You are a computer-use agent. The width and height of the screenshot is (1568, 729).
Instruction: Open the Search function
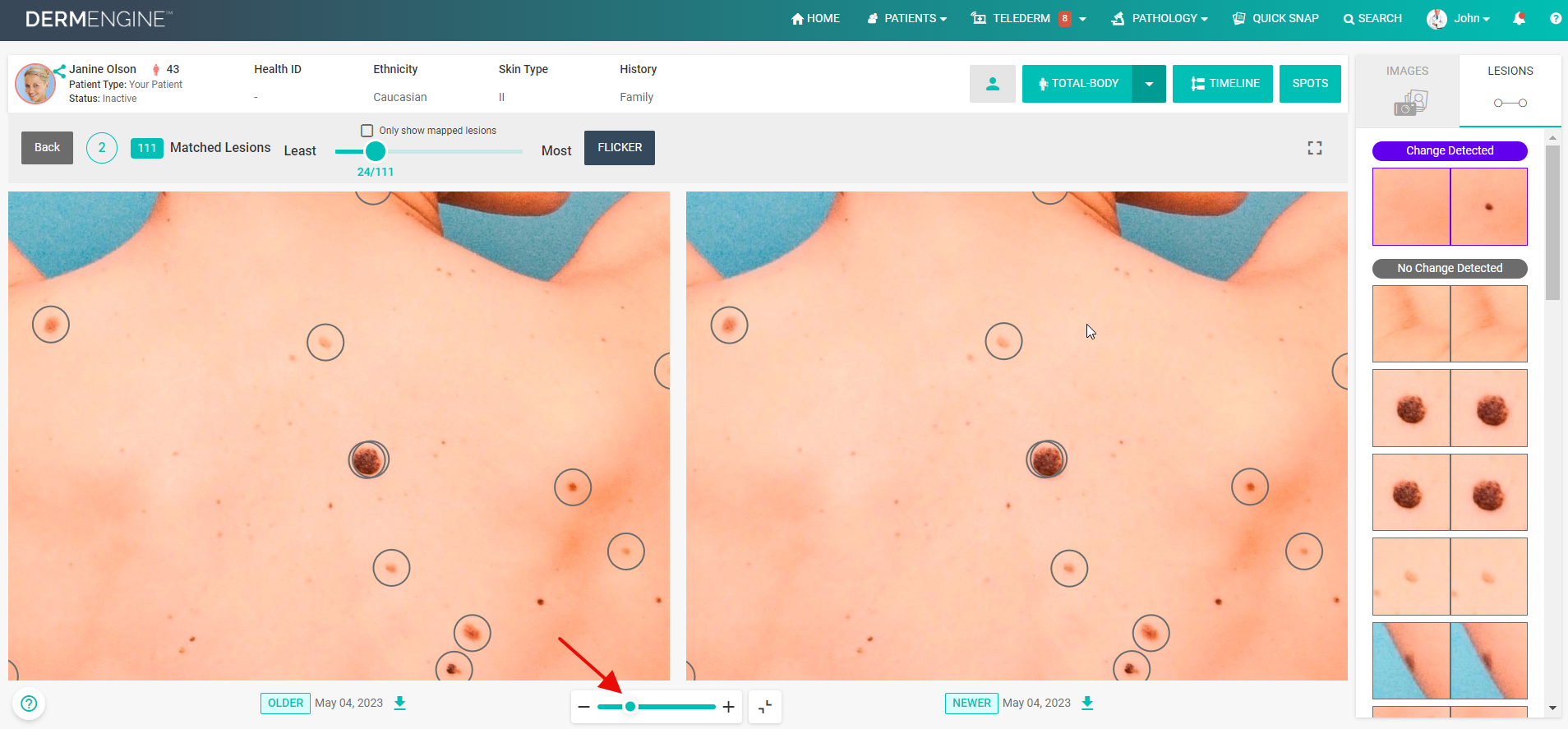1372,18
